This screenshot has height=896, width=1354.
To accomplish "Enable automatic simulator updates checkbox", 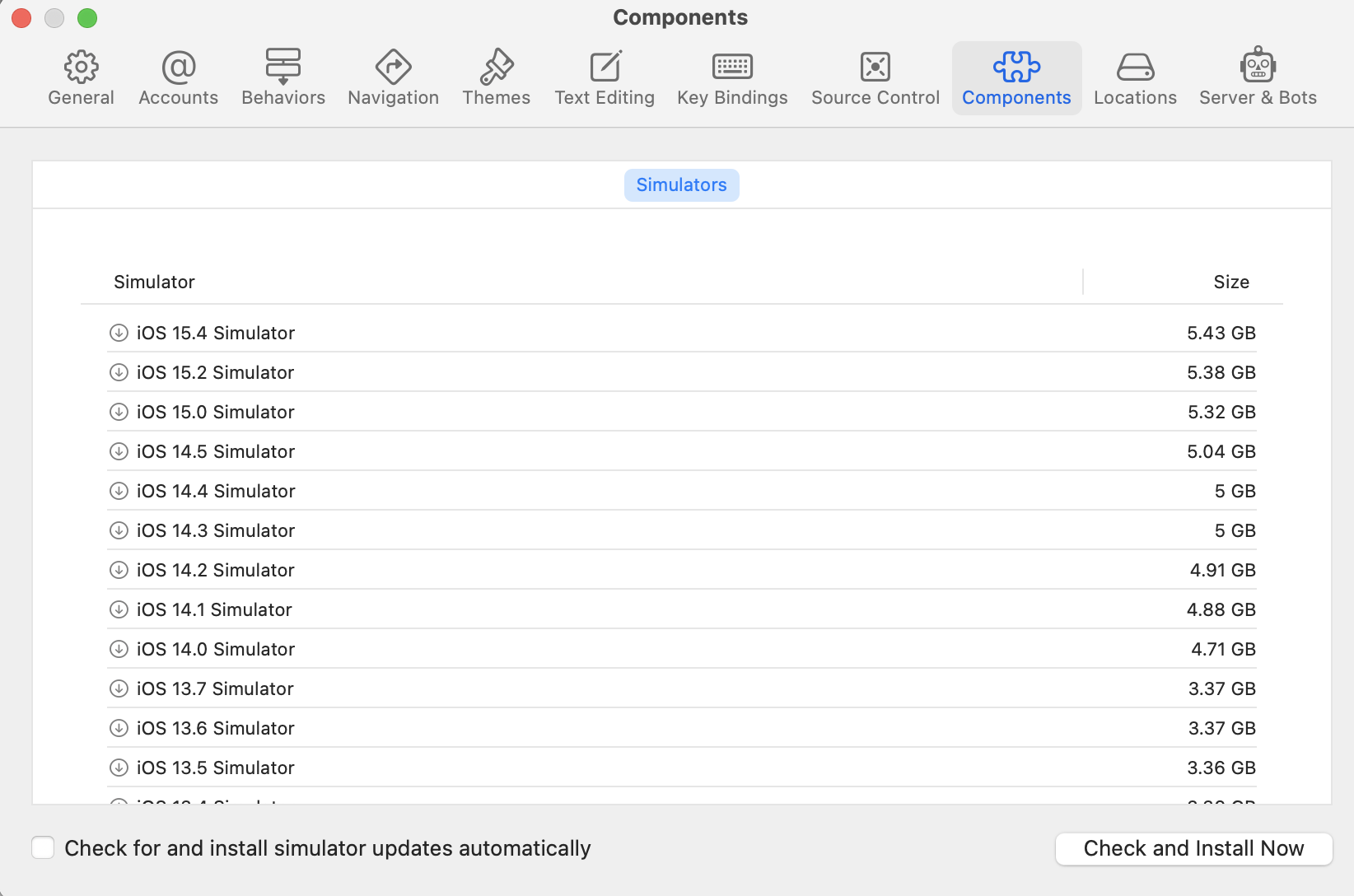I will [43, 847].
